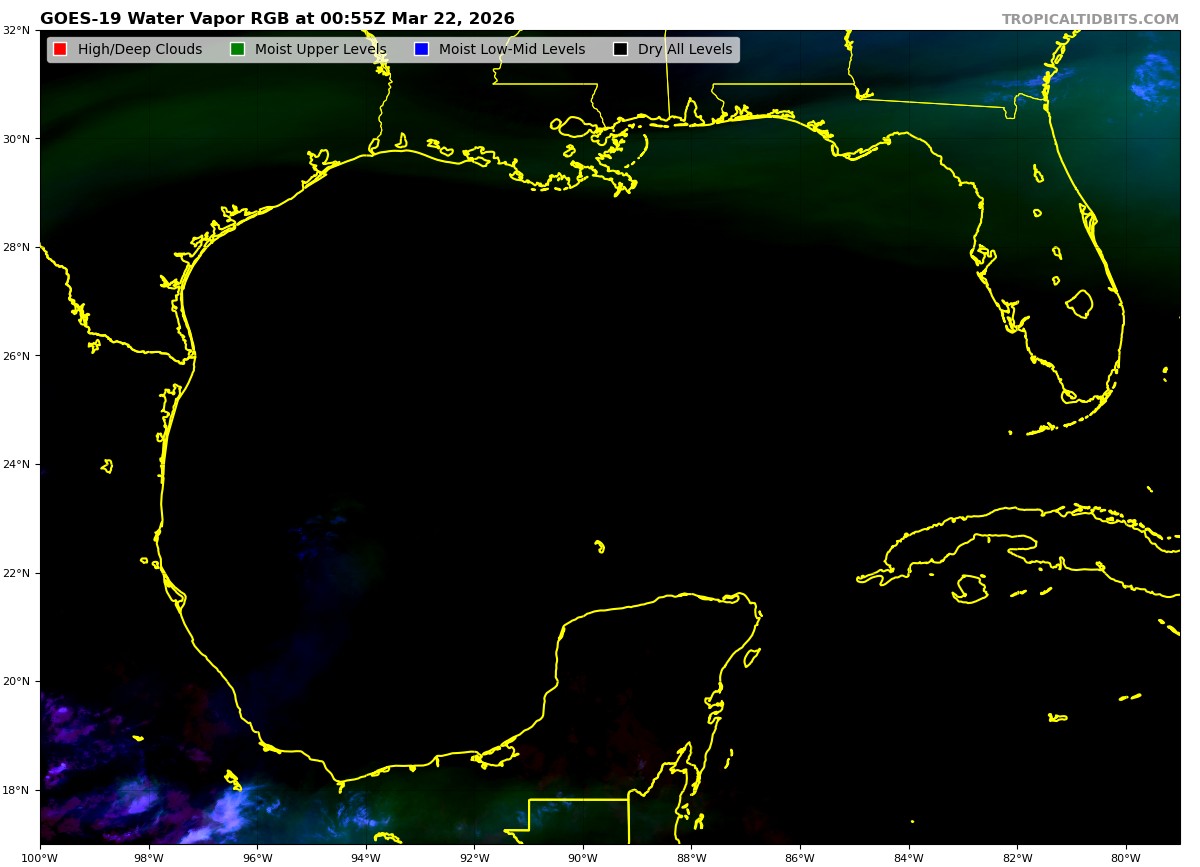Screen dimensions: 1200x867
Task: Click the 20°N latitude tick label
Action: tap(17, 681)
